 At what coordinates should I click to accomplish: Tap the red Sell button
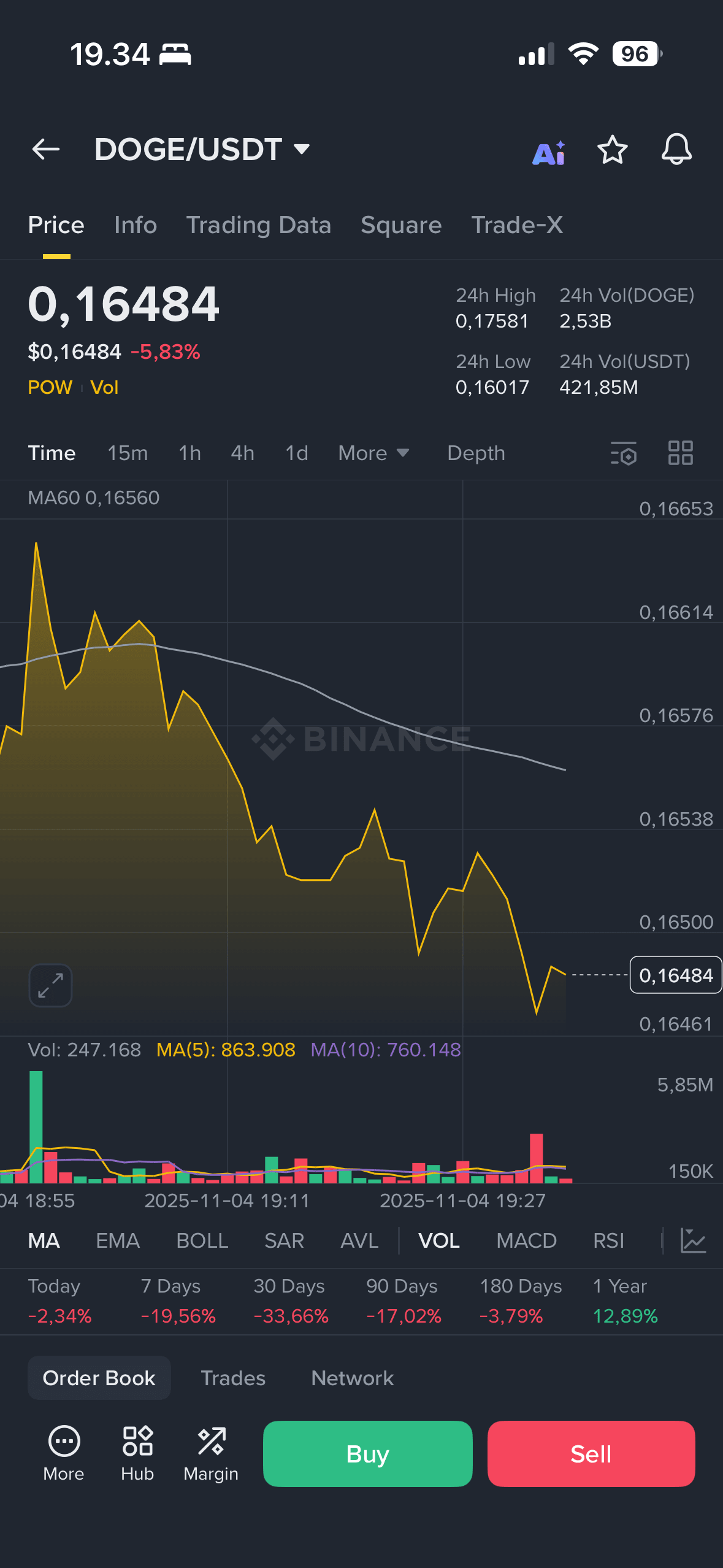point(591,1453)
